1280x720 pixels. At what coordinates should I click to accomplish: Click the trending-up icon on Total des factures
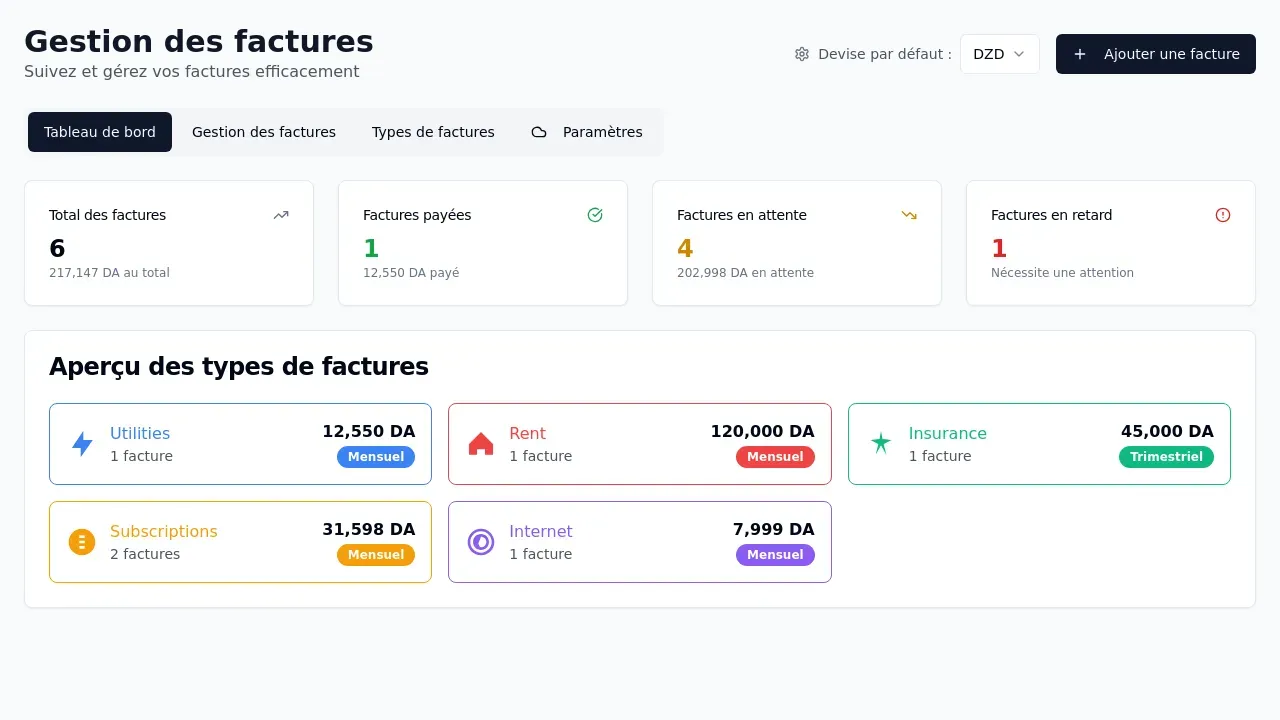[281, 214]
